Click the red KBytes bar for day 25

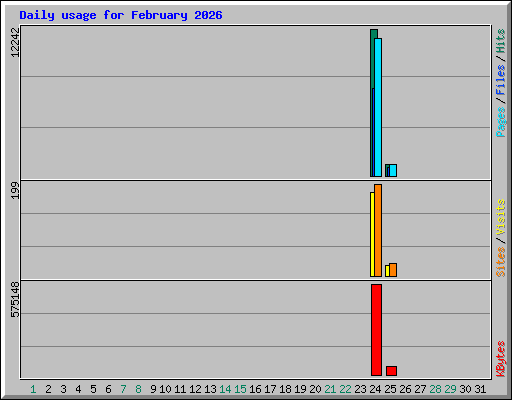click(x=391, y=371)
